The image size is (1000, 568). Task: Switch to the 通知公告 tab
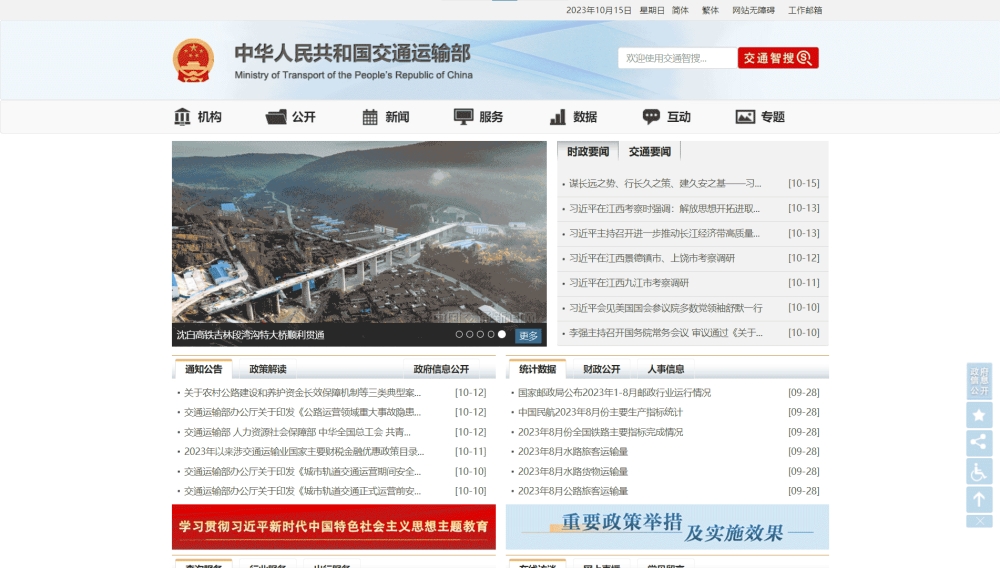click(x=203, y=369)
